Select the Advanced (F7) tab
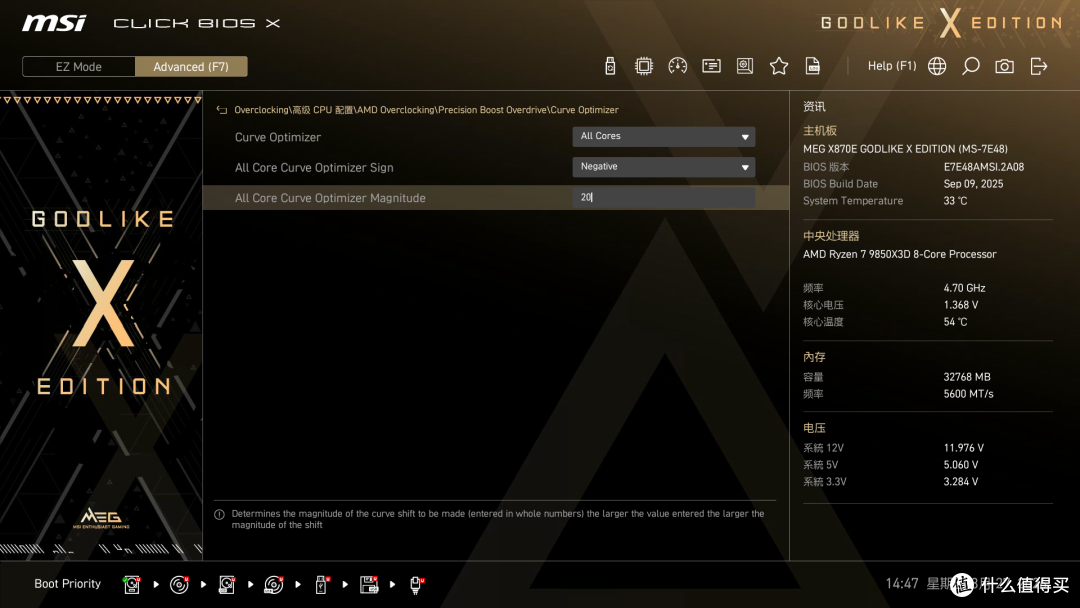This screenshot has height=608, width=1080. click(x=191, y=67)
